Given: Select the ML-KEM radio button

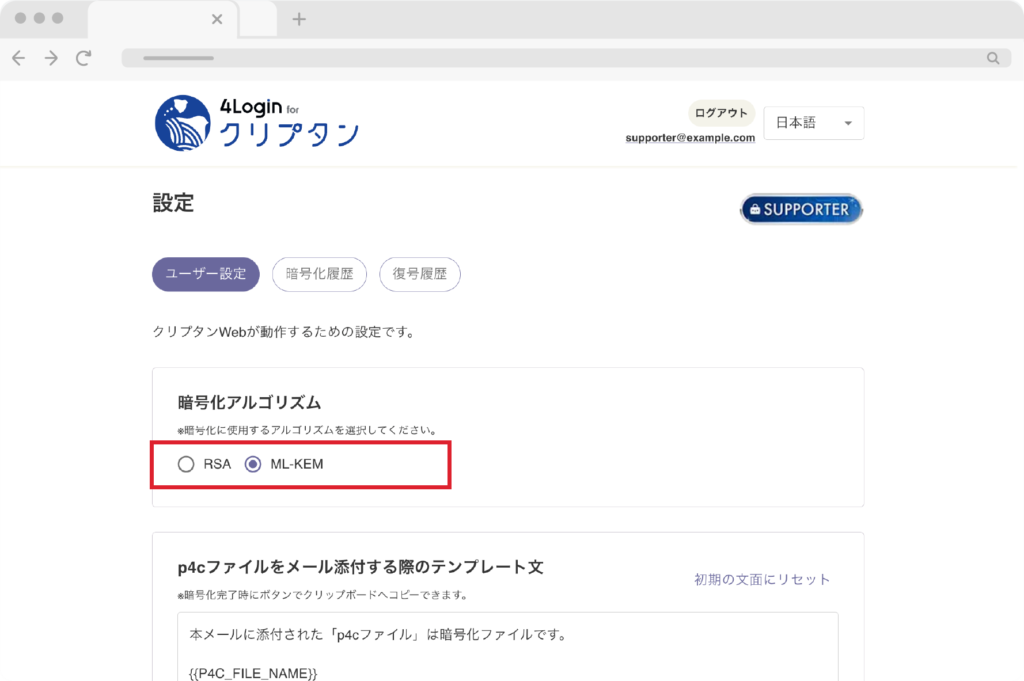Looking at the screenshot, I should click(253, 464).
